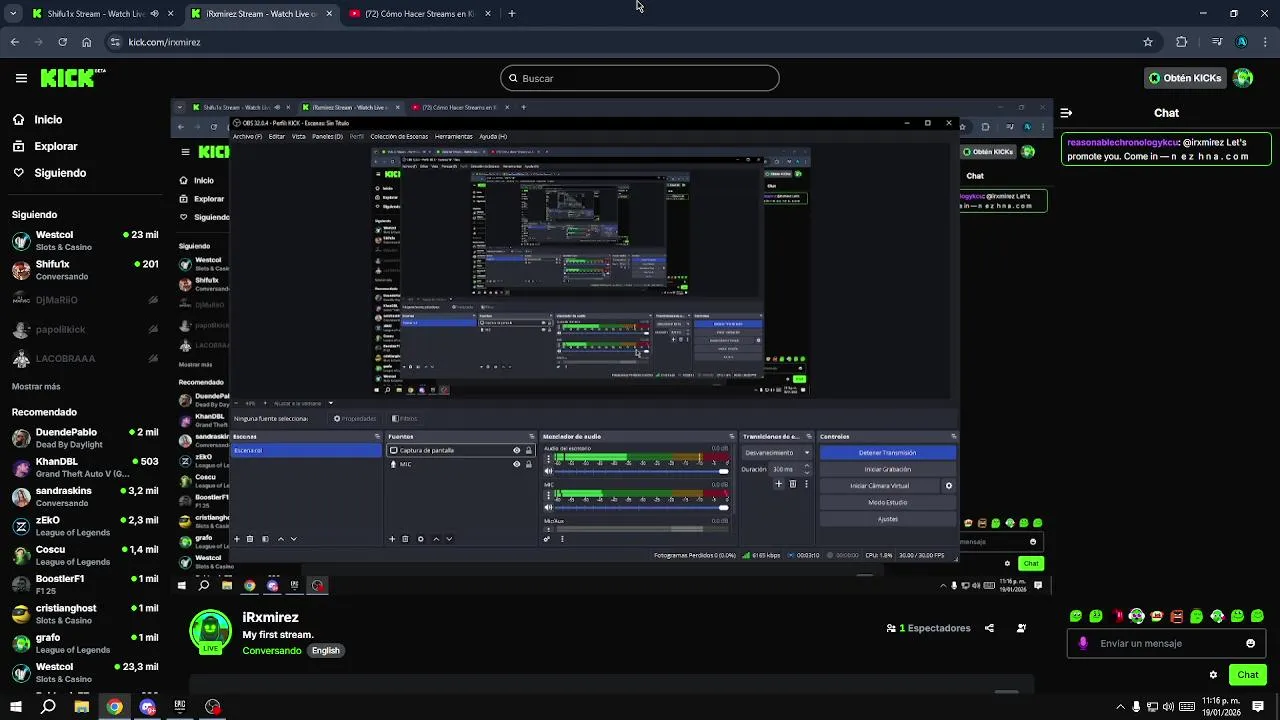Collapse the chat panel with arrow icon

pos(1066,113)
